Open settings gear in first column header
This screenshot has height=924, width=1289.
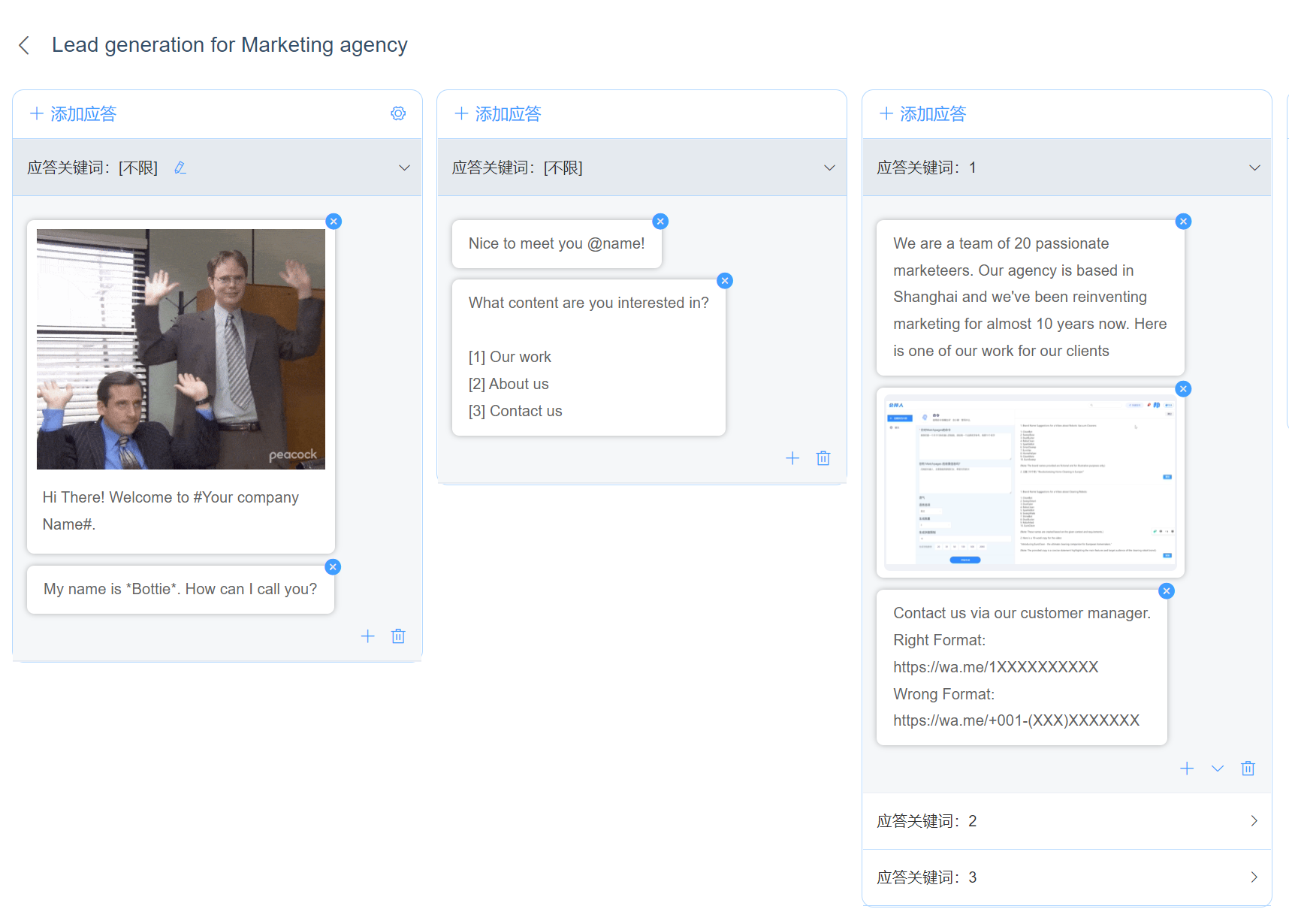pos(398,113)
